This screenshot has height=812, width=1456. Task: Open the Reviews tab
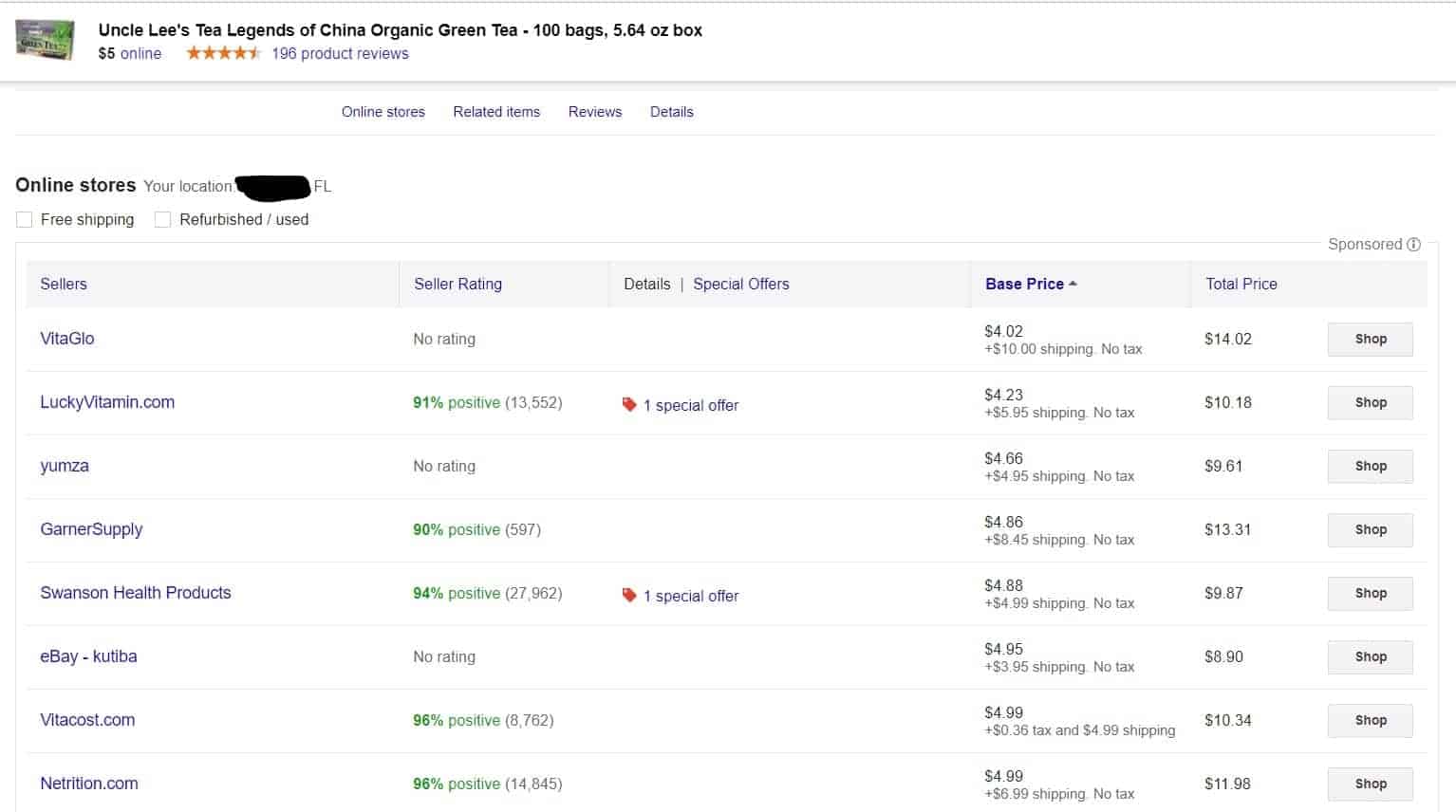click(595, 112)
